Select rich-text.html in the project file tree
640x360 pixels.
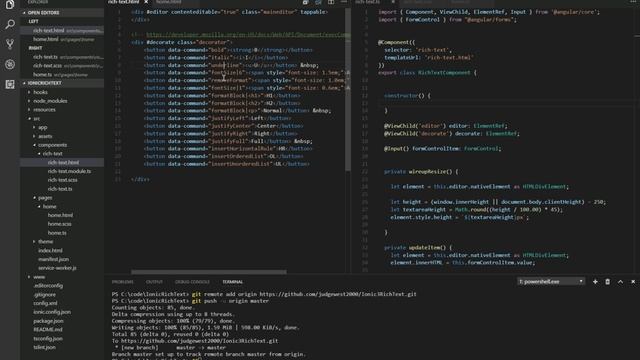(63, 162)
